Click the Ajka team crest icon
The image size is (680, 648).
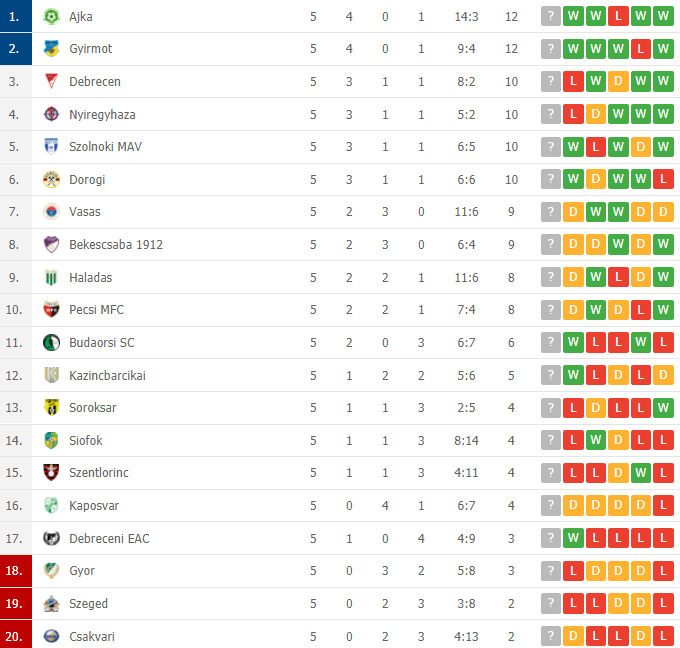(51, 16)
